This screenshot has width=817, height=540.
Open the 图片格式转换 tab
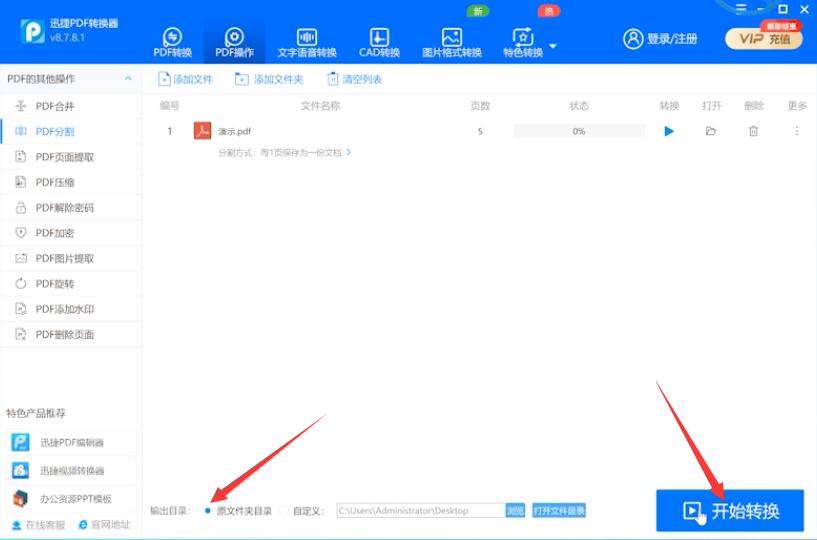(x=451, y=42)
